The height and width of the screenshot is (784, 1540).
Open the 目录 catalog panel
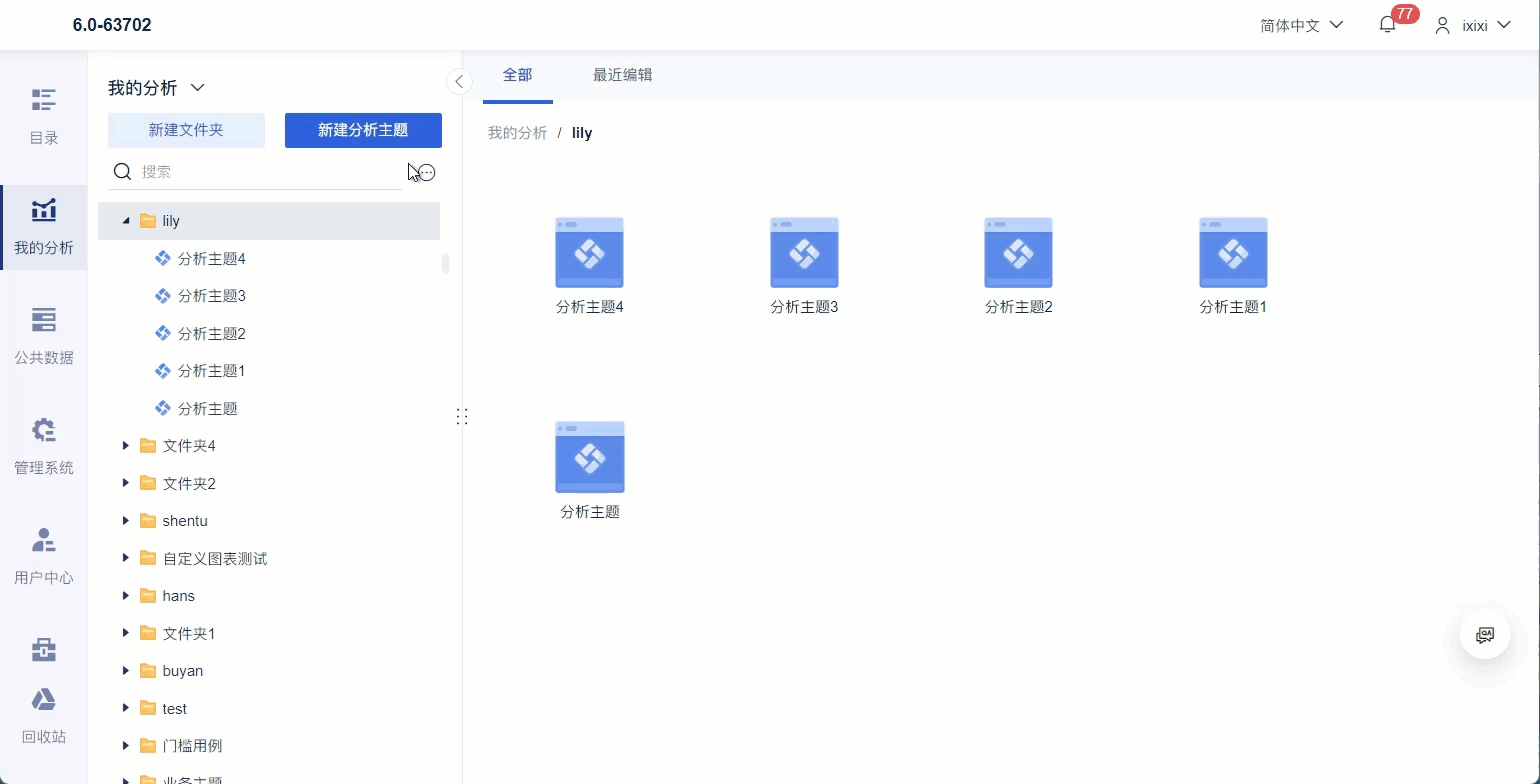click(43, 115)
